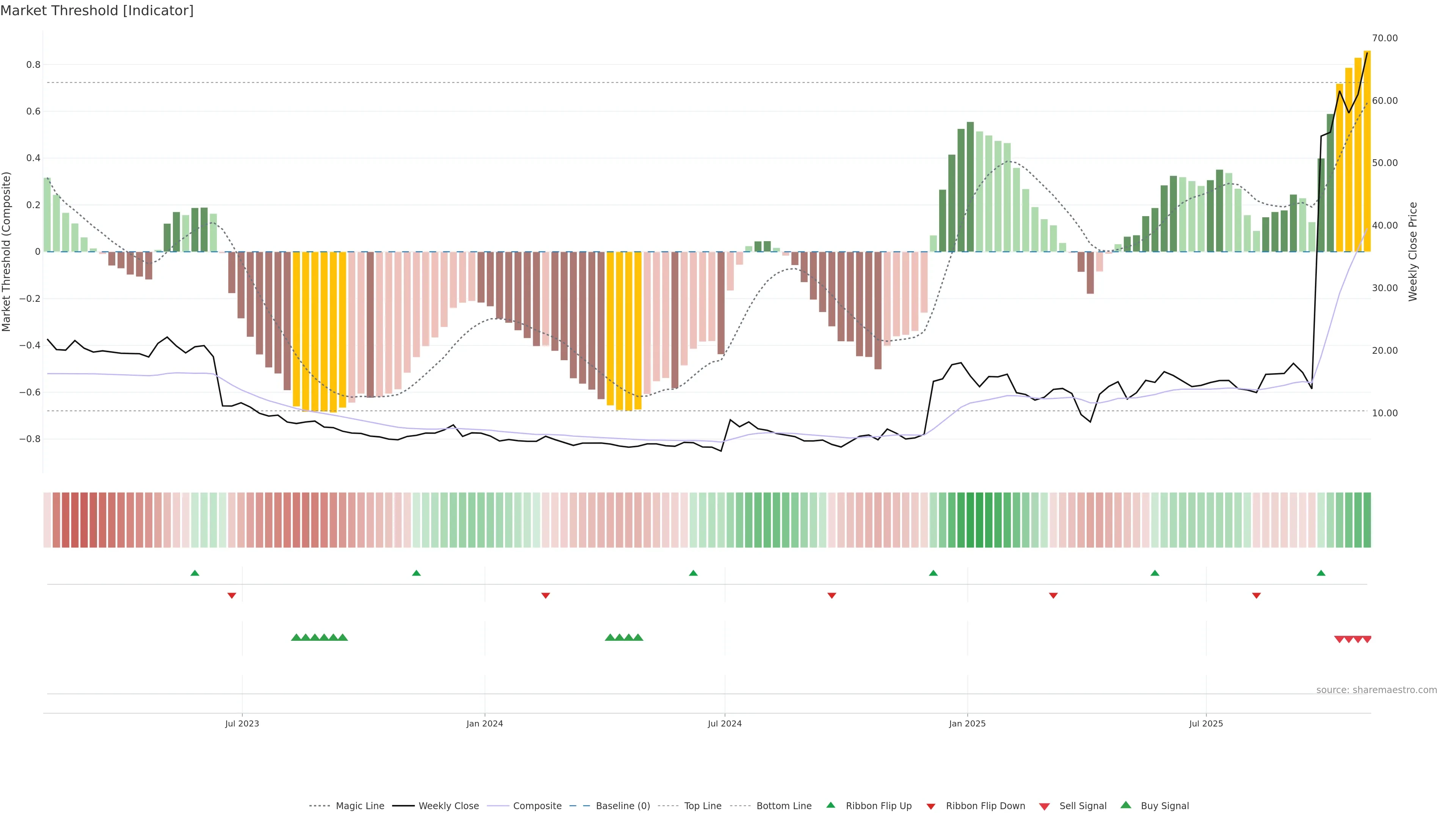Image resolution: width=1456 pixels, height=819 pixels.
Task: Click the Jan 2025 x-axis label
Action: pyautogui.click(x=967, y=723)
